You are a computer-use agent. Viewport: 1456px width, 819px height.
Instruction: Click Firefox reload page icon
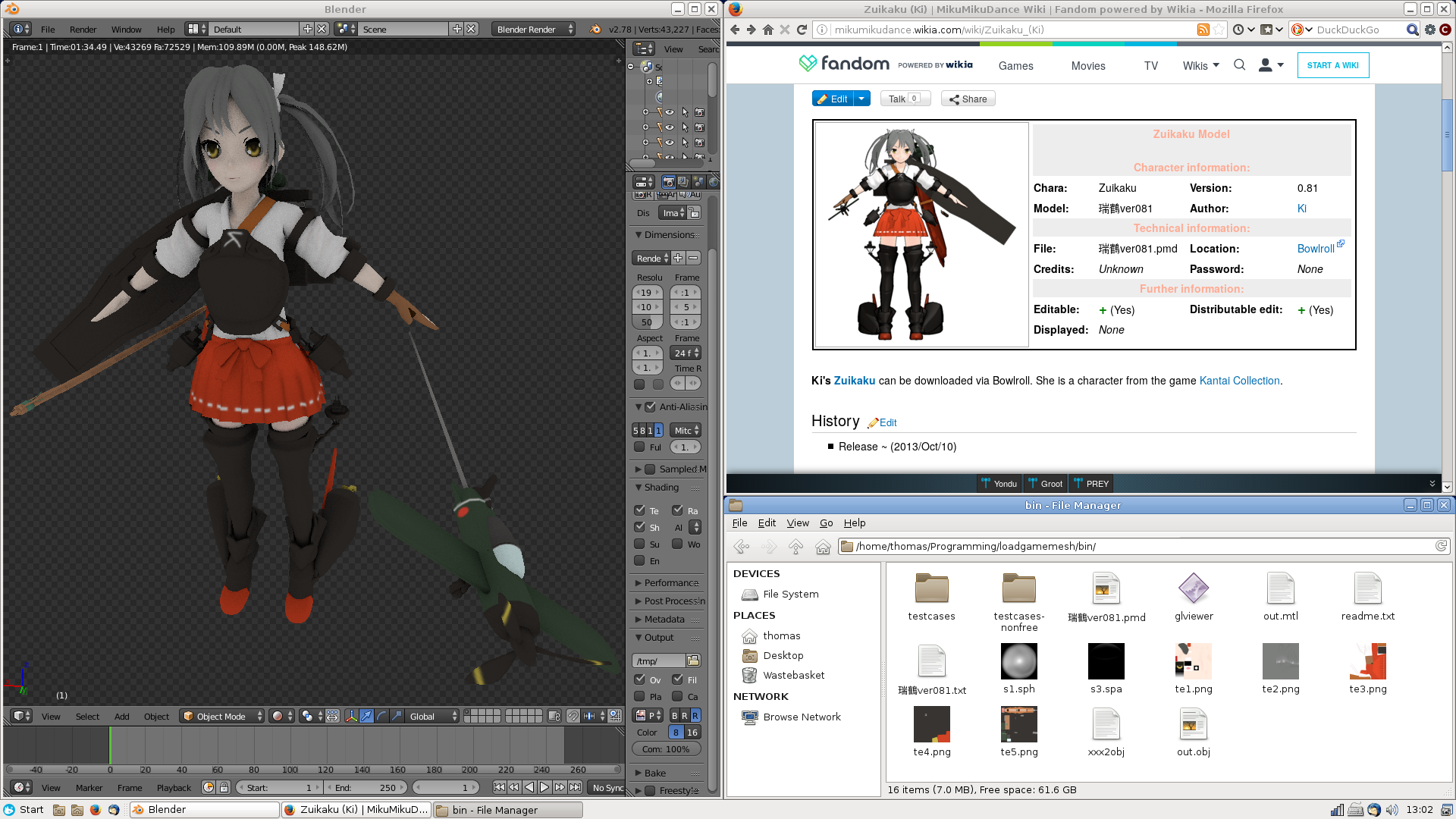point(802,30)
